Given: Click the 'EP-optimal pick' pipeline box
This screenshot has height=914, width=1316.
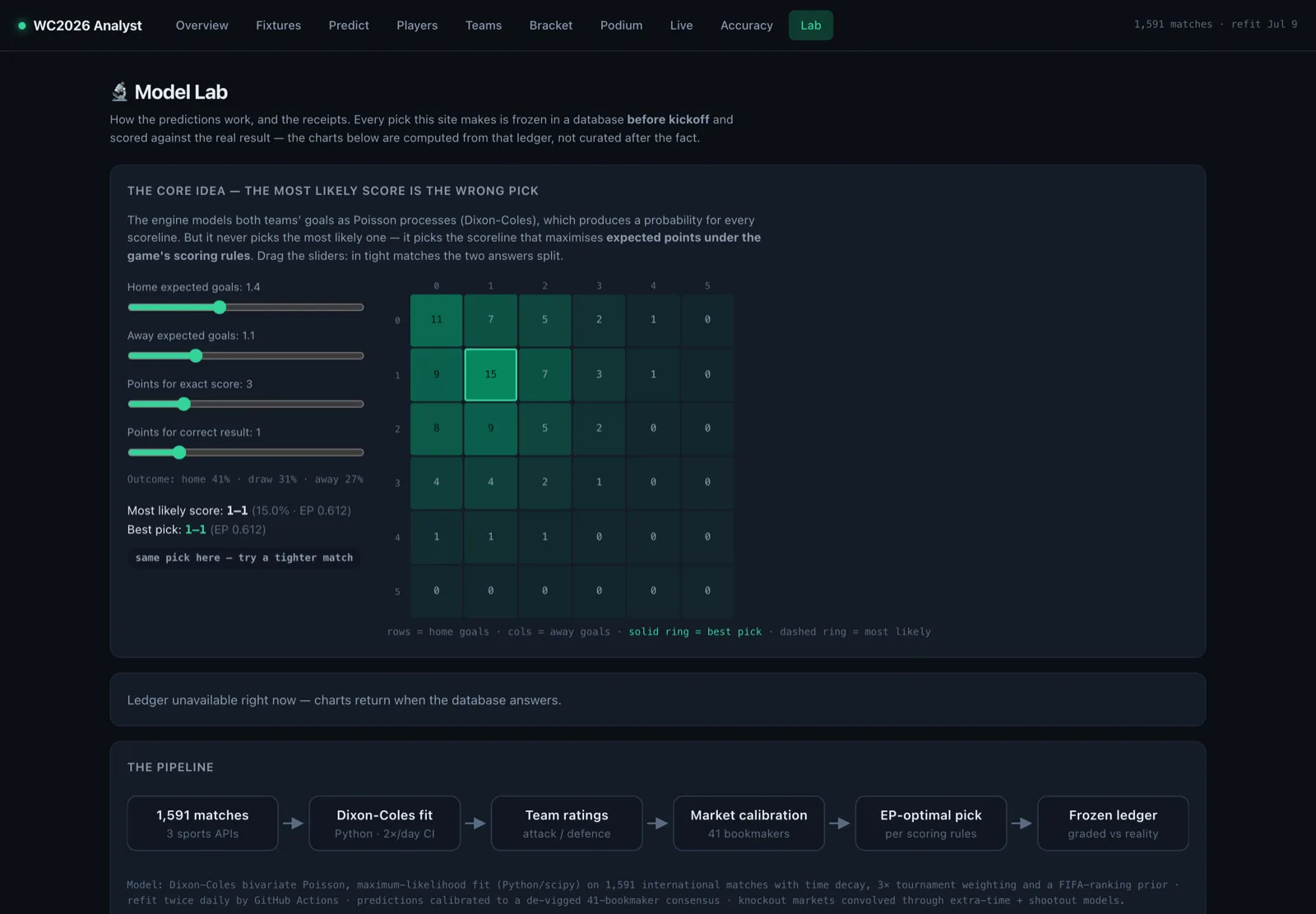Looking at the screenshot, I should point(931,824).
